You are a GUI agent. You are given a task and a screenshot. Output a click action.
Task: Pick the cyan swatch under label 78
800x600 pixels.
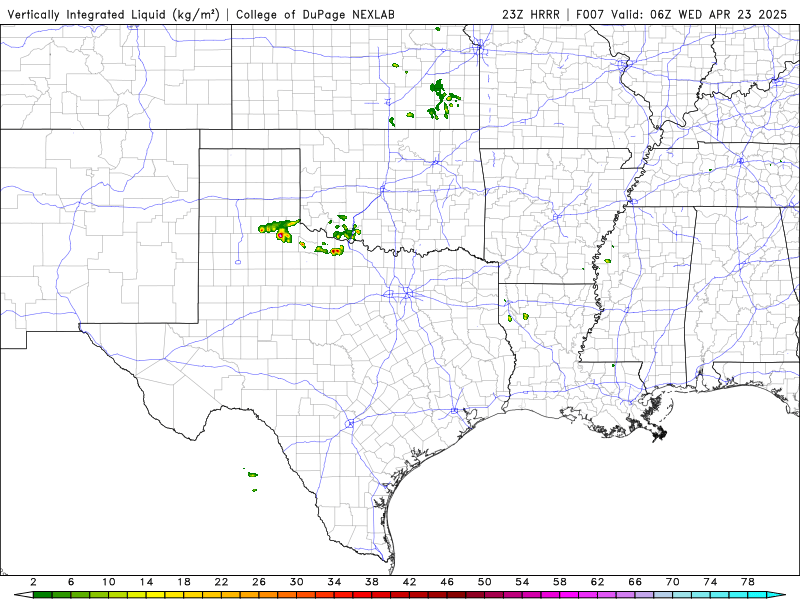tap(758, 595)
